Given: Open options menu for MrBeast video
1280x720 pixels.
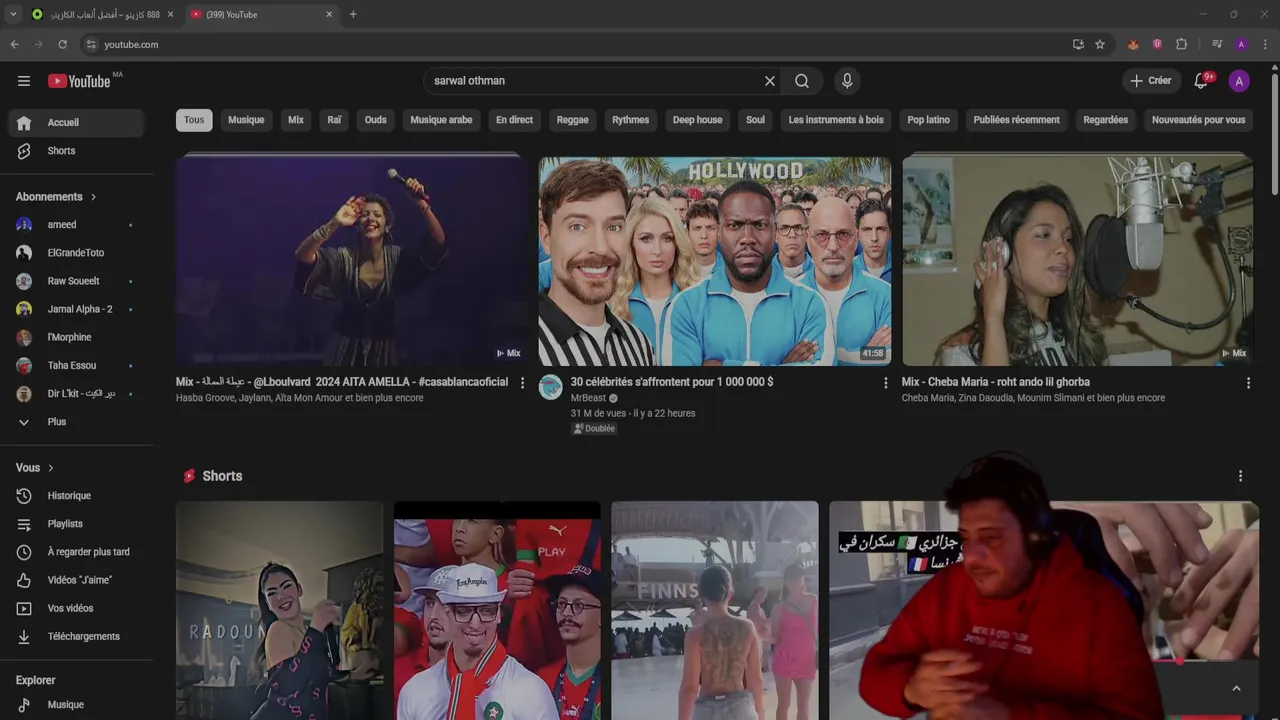Looking at the screenshot, I should coord(885,383).
